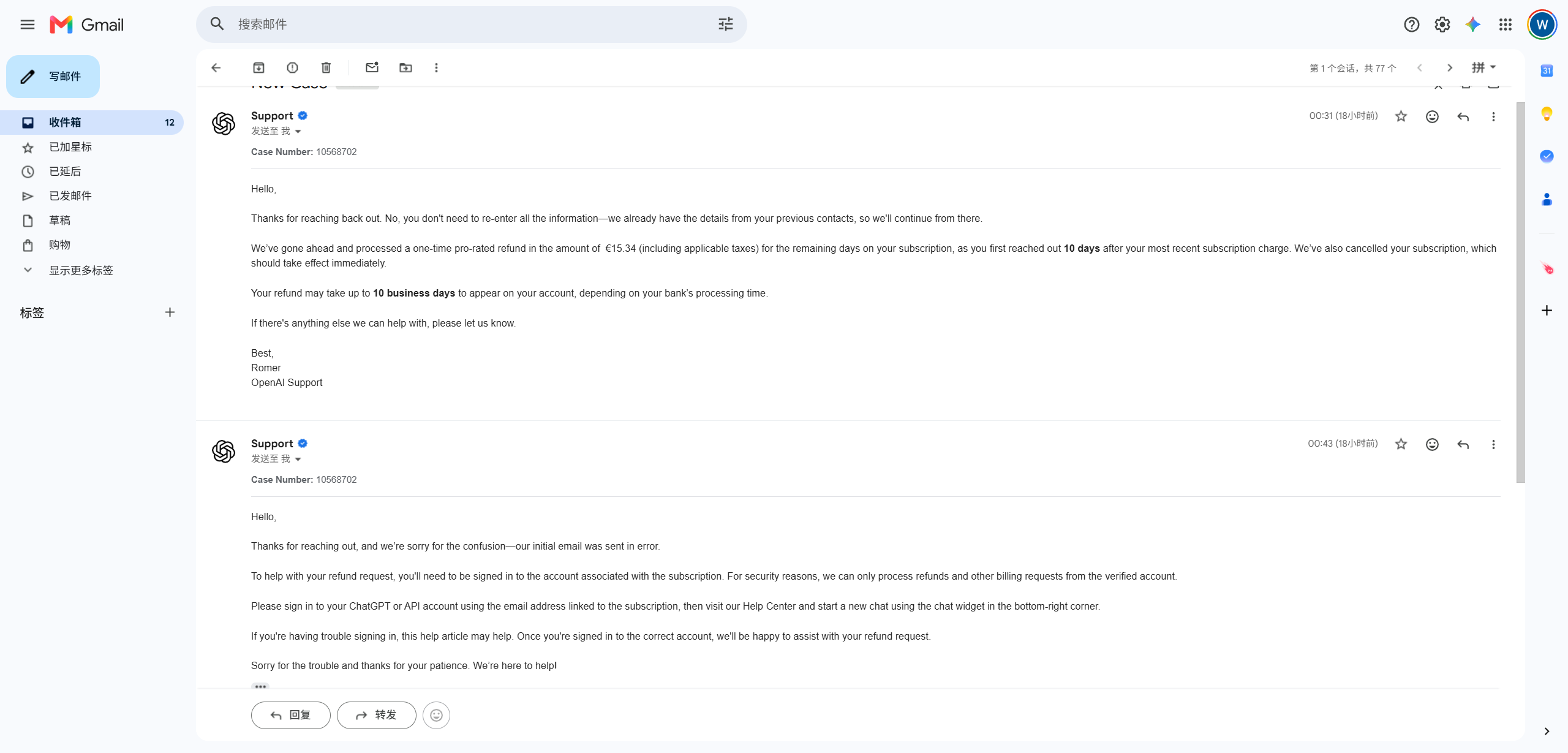Screen dimensions: 1568x753
Task: Open Google Calendar side panel
Action: pyautogui.click(x=1547, y=70)
